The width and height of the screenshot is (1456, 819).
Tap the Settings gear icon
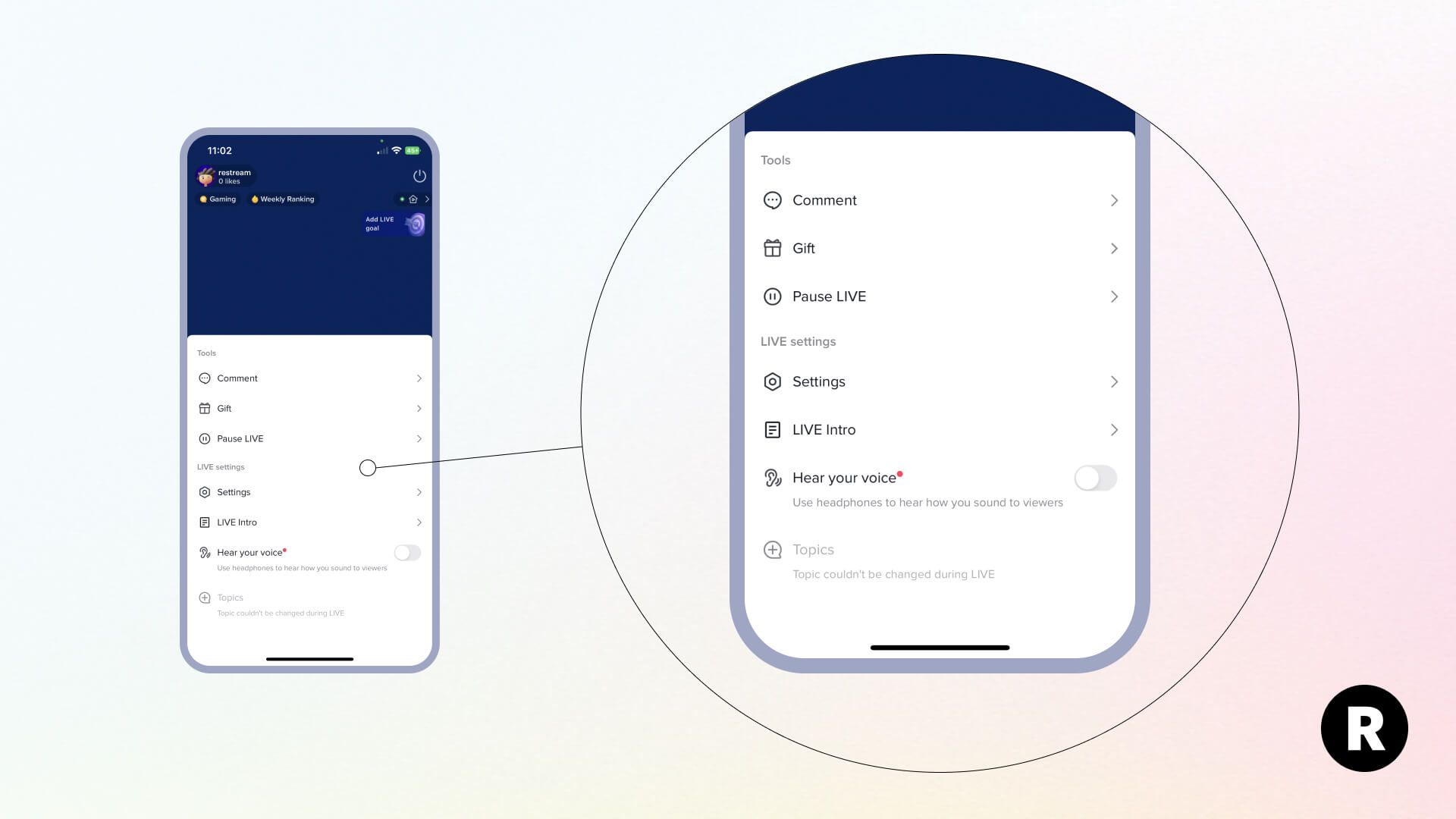pyautogui.click(x=204, y=491)
